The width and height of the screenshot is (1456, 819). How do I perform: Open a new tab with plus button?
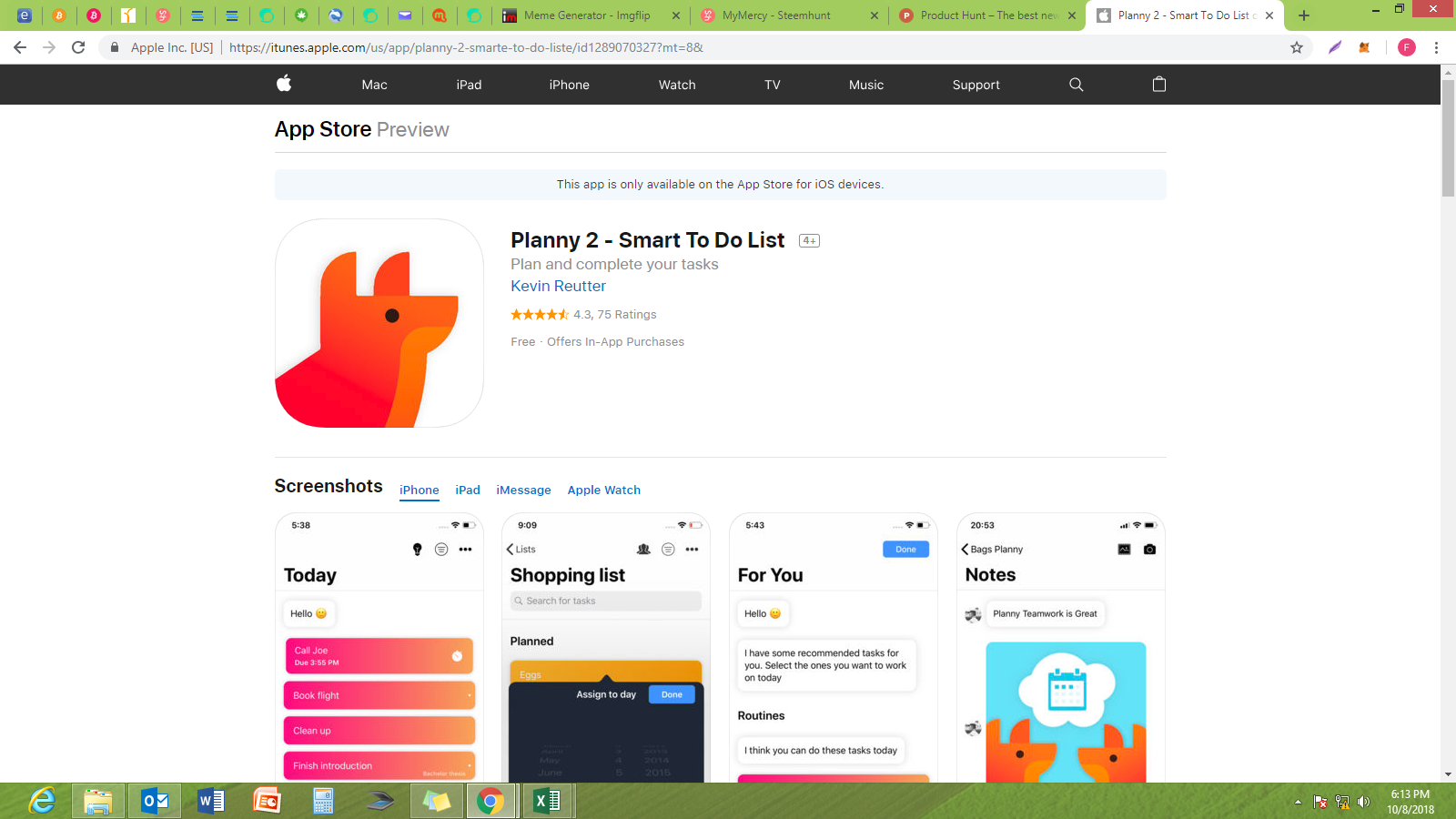point(1304,15)
